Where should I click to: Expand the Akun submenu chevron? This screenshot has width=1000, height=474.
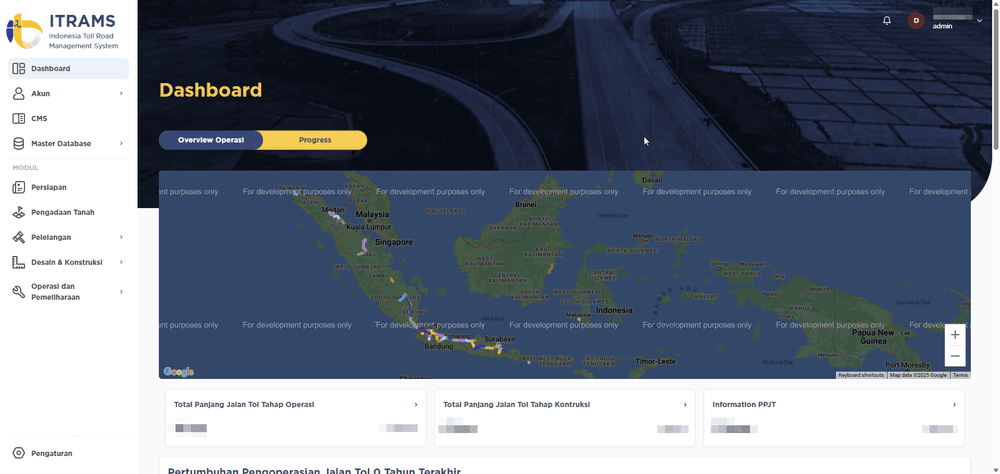[121, 94]
